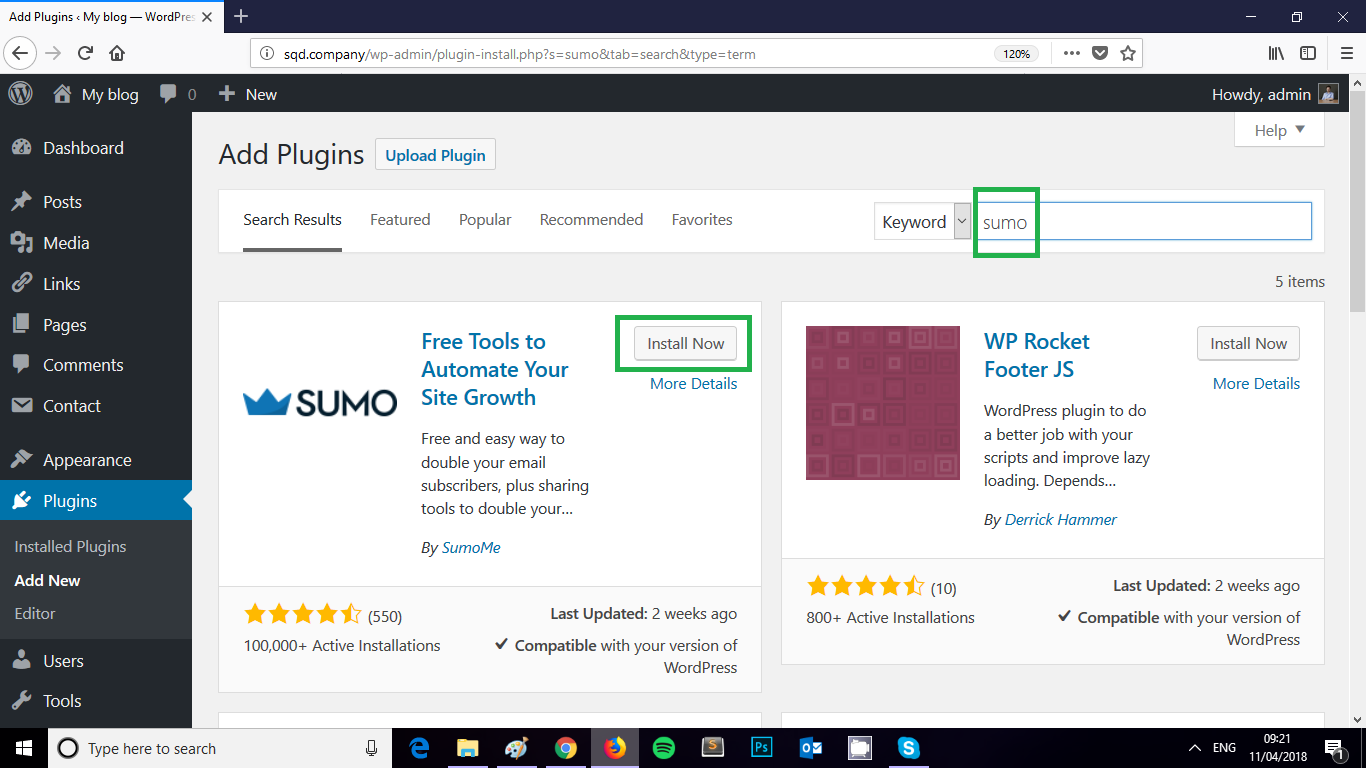Open Photoshop from taskbar
Screen dimensions: 1366x768
[761, 748]
